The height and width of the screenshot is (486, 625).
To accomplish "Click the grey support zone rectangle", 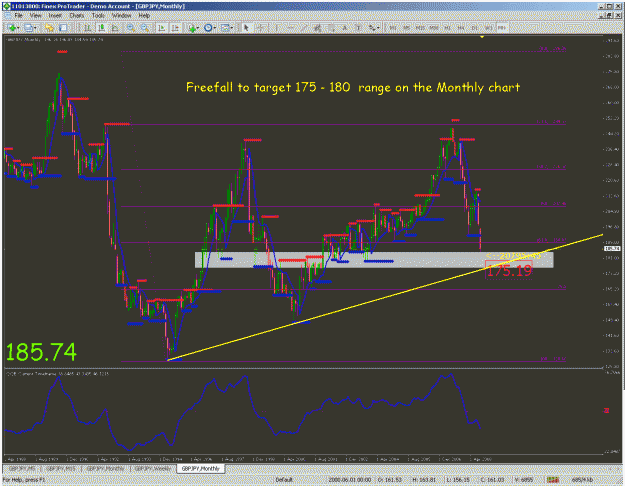I will (x=374, y=260).
